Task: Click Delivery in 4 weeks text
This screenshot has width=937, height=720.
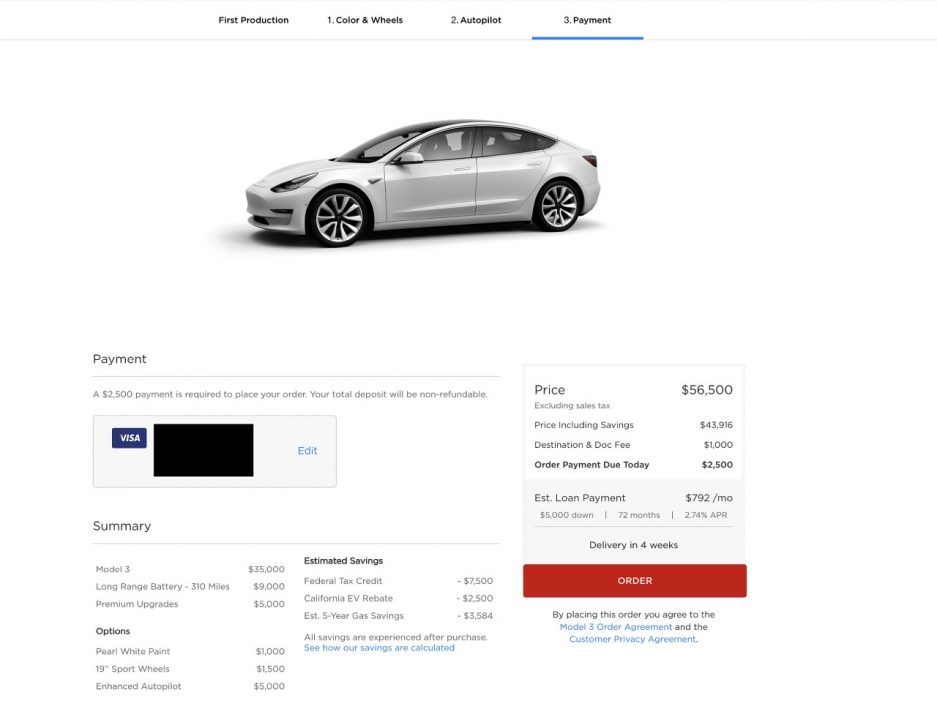Action: [x=633, y=545]
